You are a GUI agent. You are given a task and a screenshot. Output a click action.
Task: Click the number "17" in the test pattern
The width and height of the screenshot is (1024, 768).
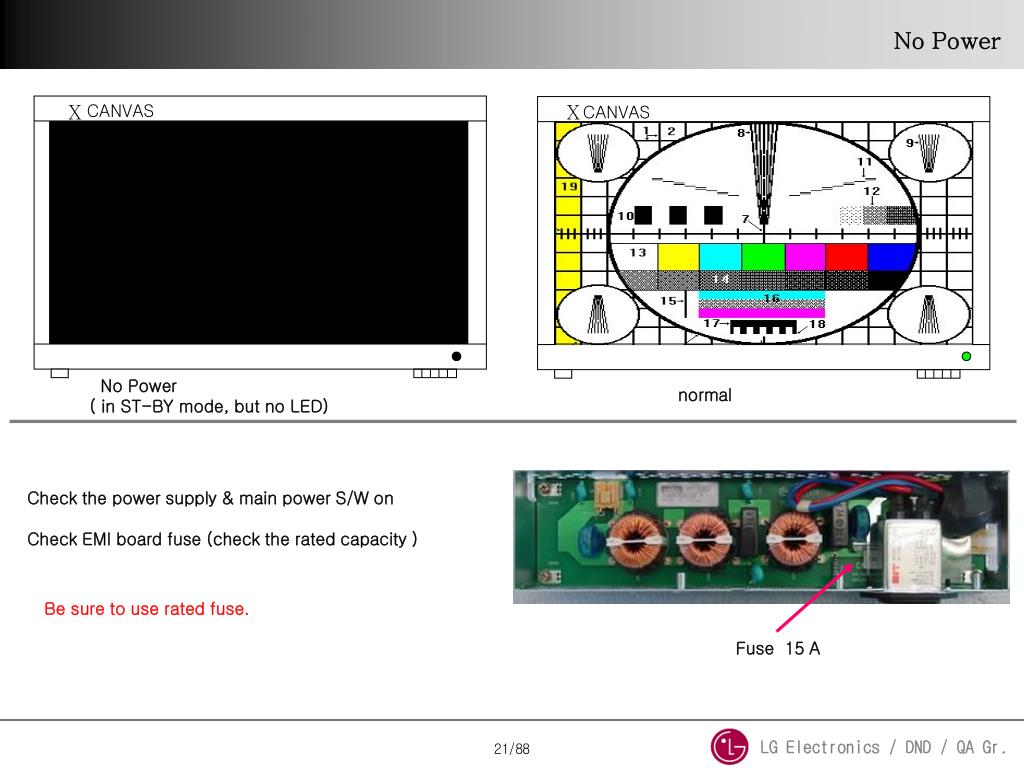(x=711, y=323)
